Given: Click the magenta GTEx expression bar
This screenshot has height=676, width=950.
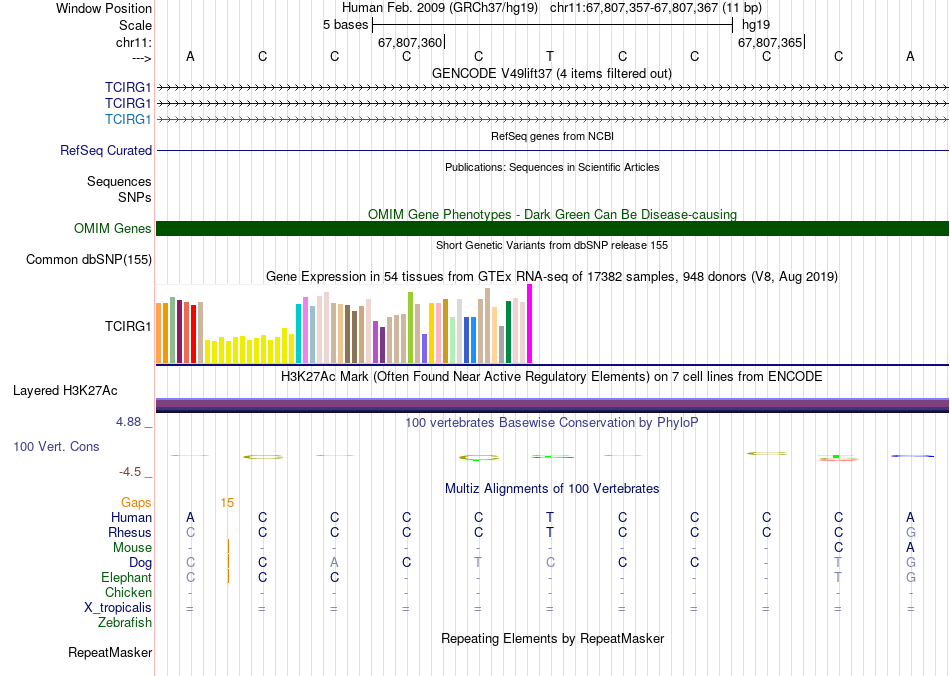Looking at the screenshot, I should (x=530, y=324).
